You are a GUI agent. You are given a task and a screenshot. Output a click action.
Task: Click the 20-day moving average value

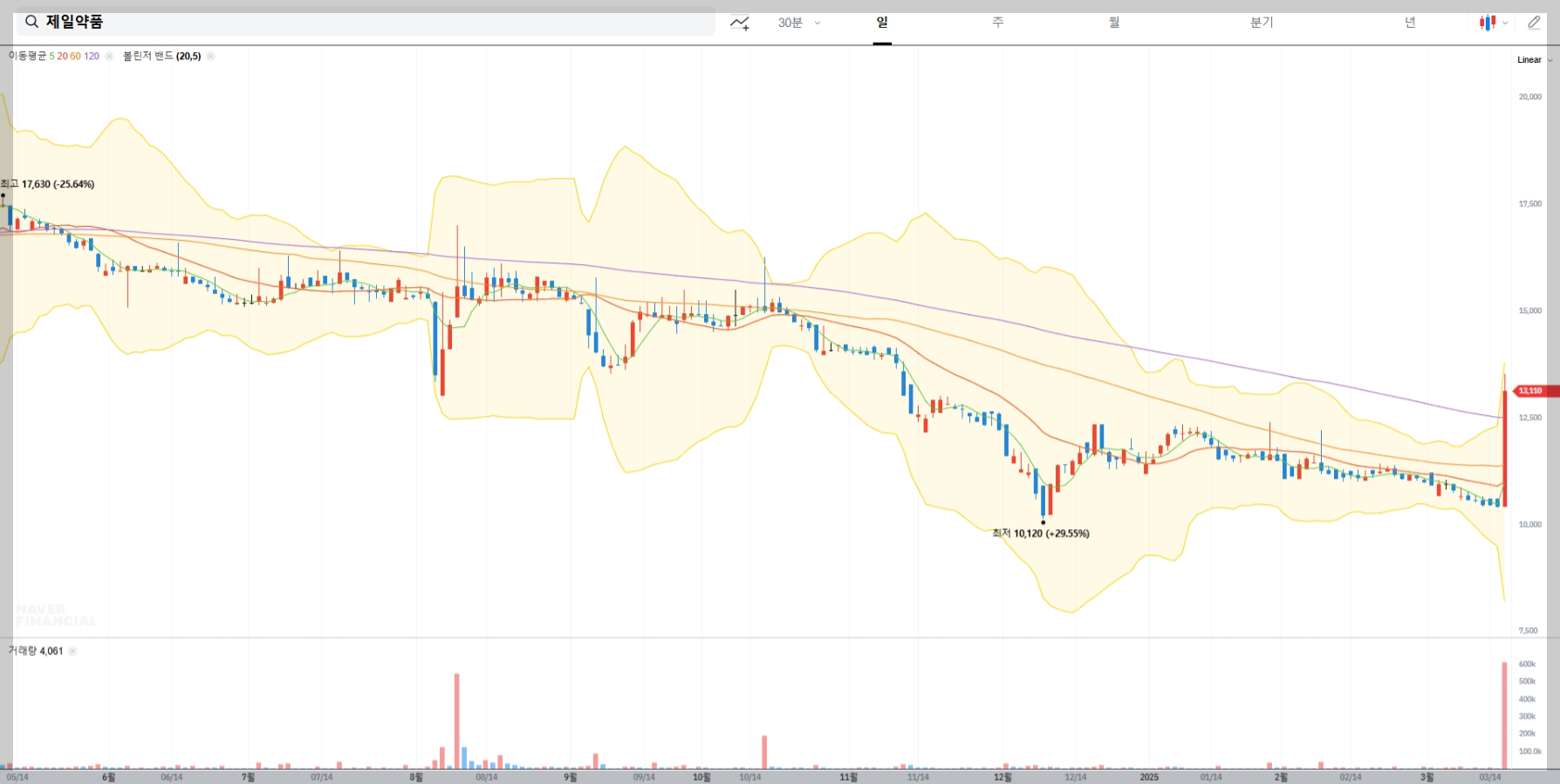pyautogui.click(x=62, y=56)
